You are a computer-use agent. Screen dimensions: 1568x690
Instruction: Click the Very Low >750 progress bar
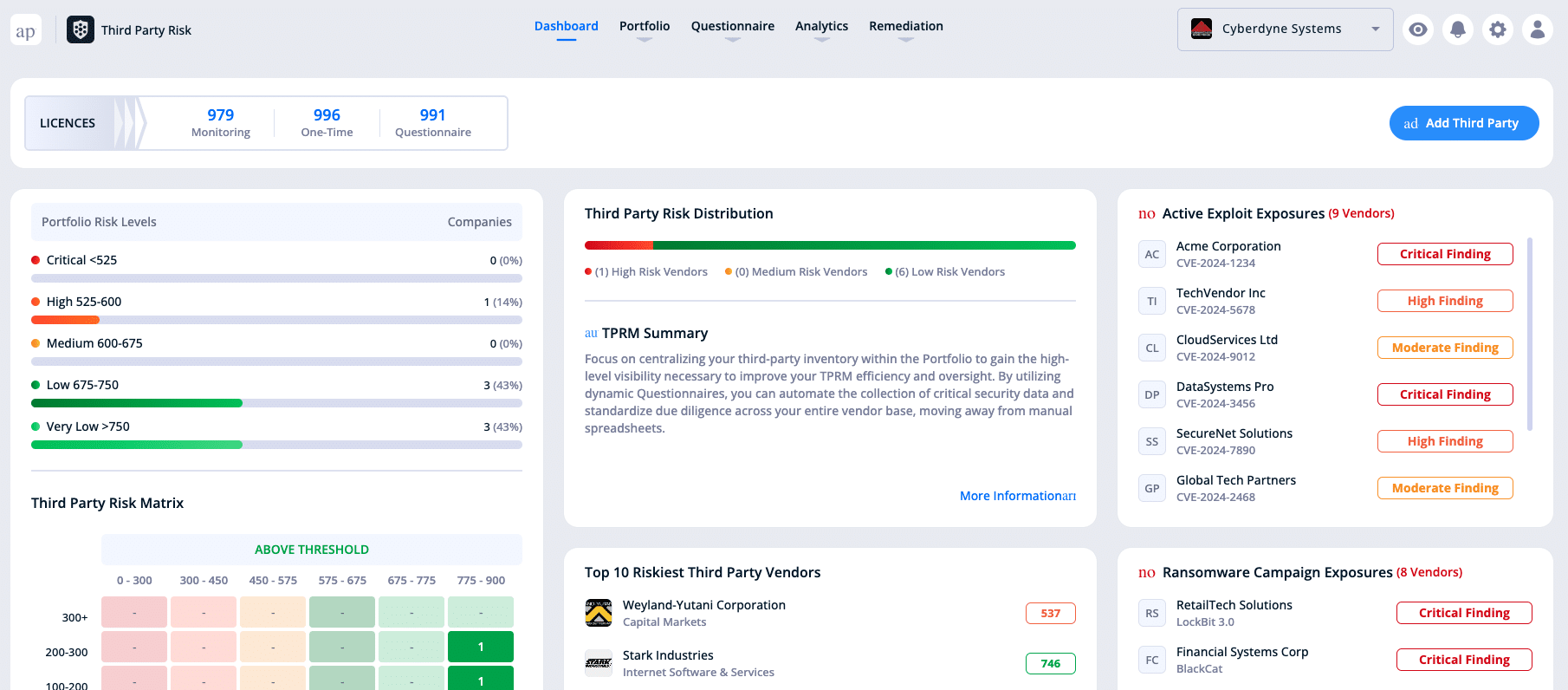tap(276, 445)
